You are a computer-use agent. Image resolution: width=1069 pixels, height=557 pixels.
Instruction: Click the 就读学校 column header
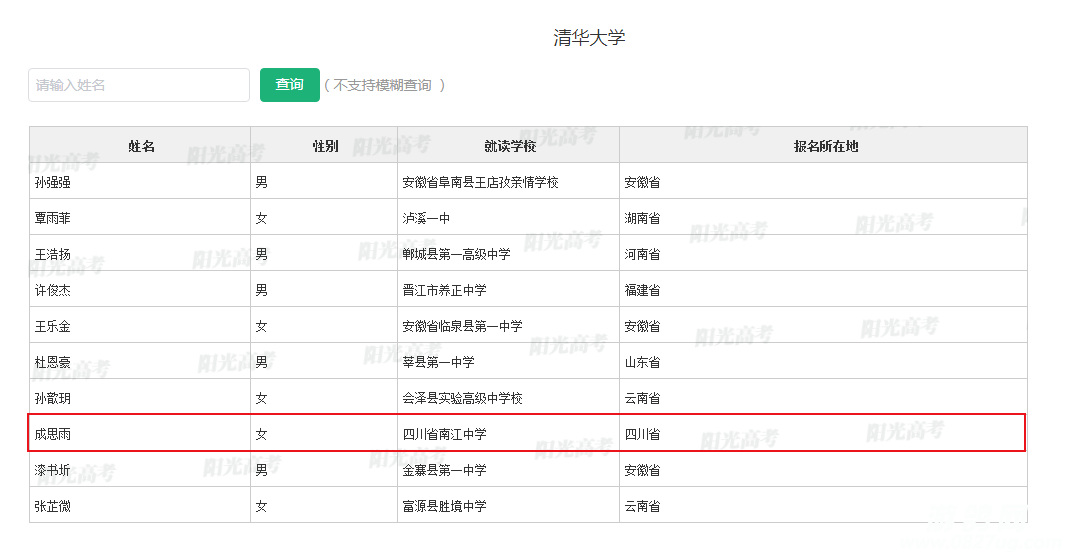(510, 146)
